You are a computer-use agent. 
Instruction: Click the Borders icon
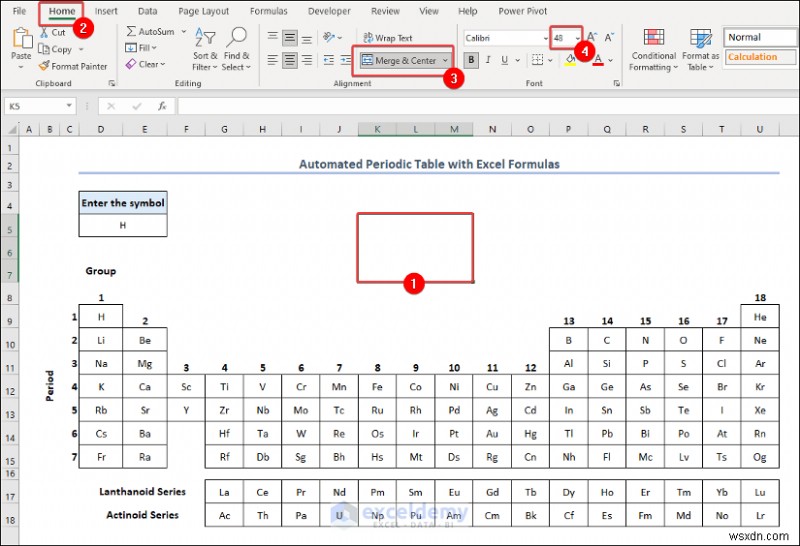[537, 60]
